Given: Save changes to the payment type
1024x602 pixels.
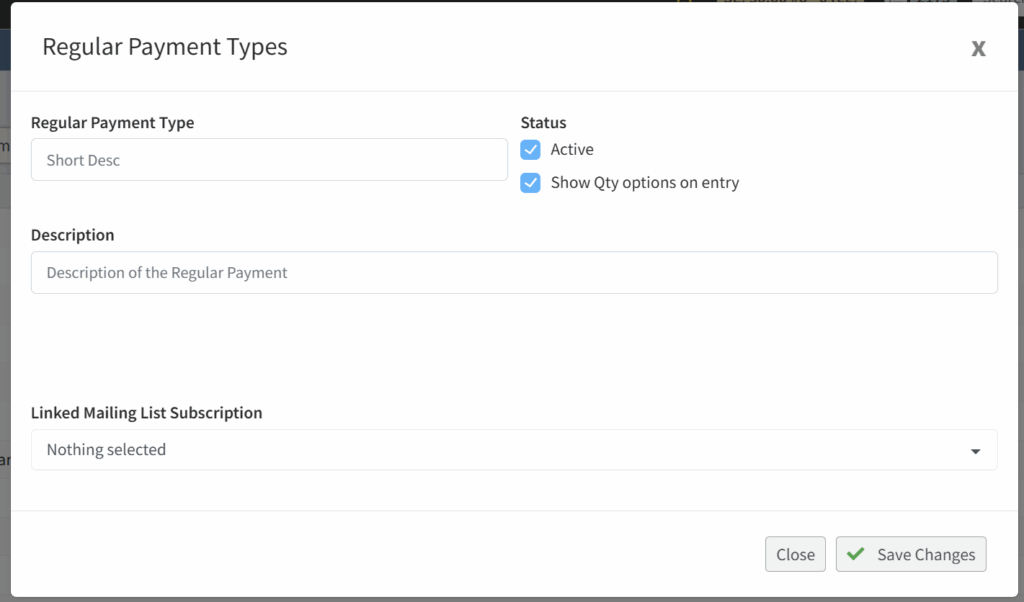Looking at the screenshot, I should click(910, 554).
